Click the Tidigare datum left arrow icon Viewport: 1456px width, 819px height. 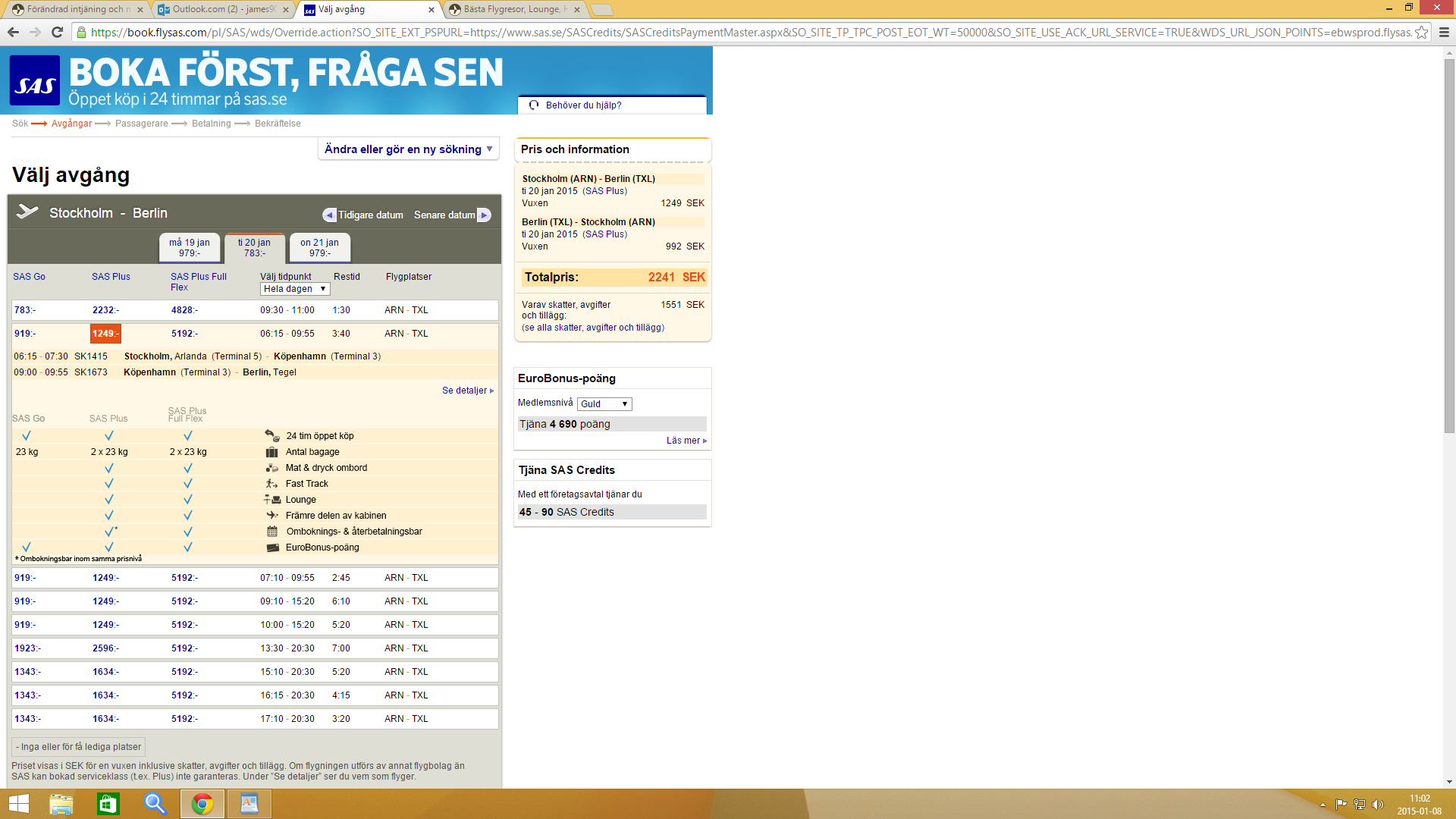(329, 215)
